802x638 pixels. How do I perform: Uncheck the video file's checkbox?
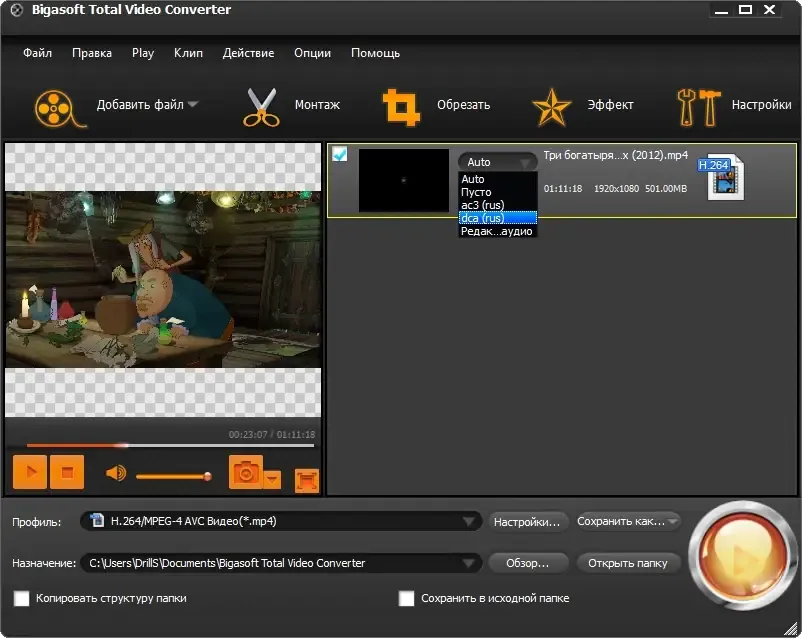point(340,154)
